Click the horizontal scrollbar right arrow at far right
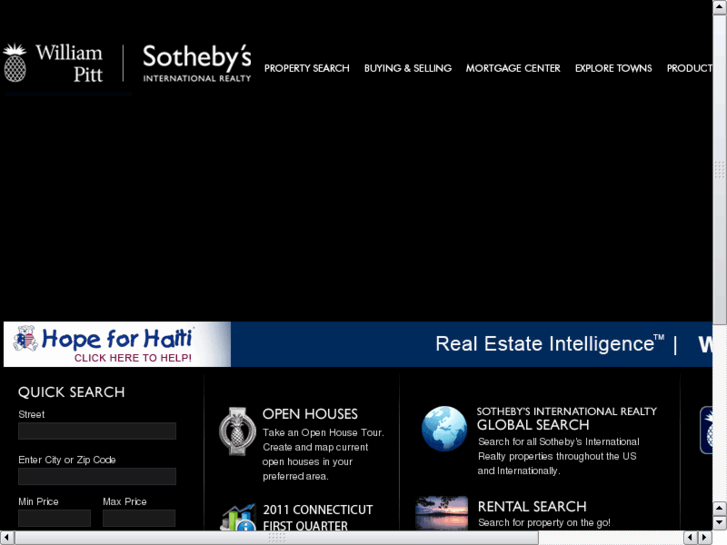This screenshot has height=545, width=727. click(705, 538)
